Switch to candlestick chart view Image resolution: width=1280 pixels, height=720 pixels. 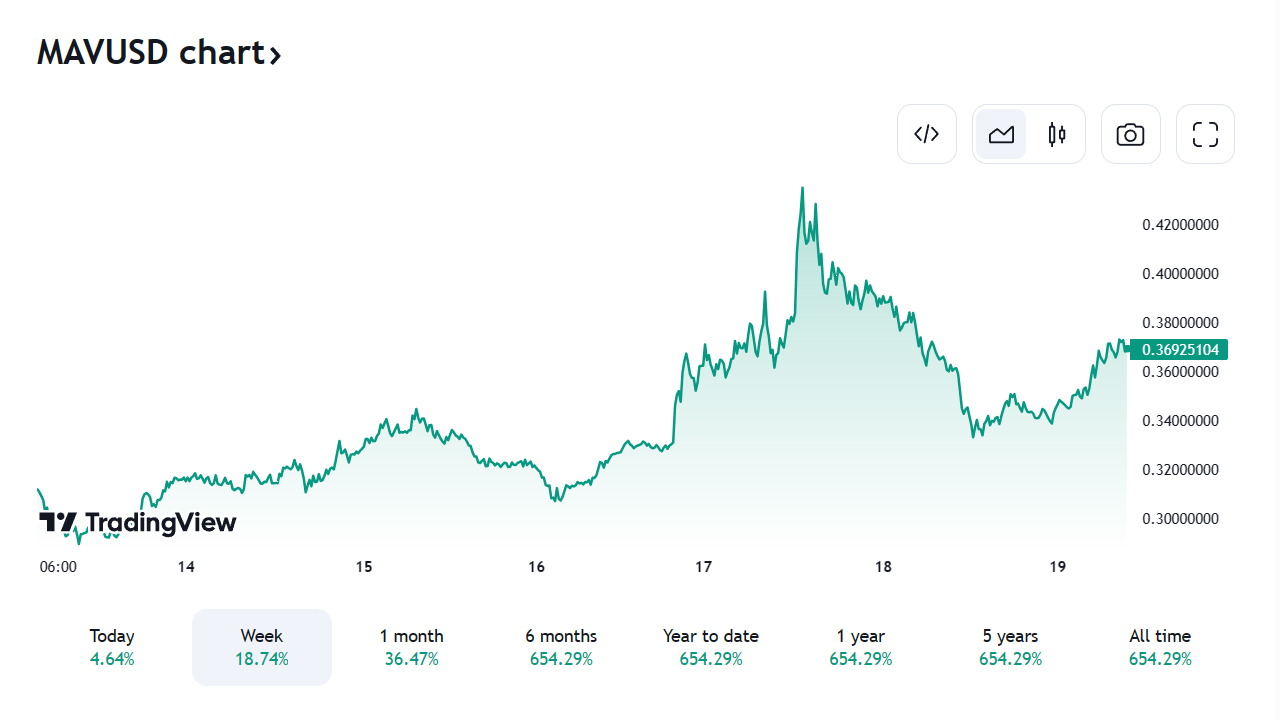1057,134
